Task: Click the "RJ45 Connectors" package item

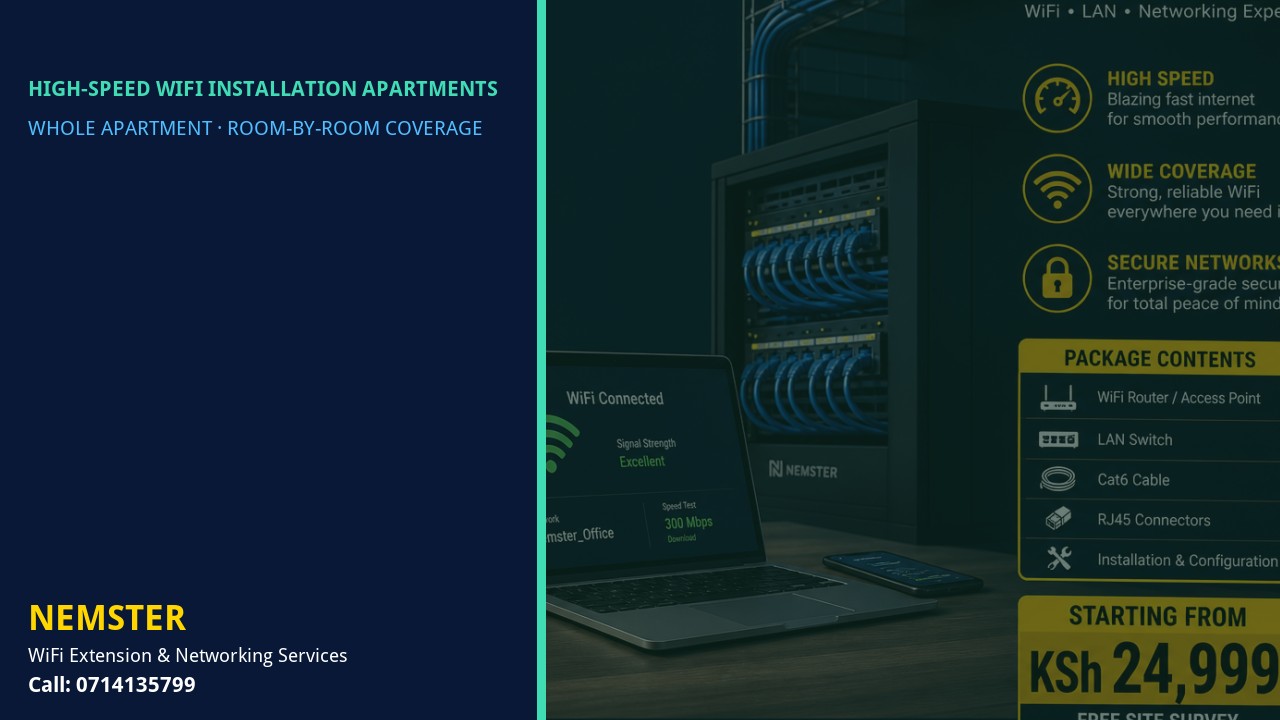Action: click(1153, 520)
